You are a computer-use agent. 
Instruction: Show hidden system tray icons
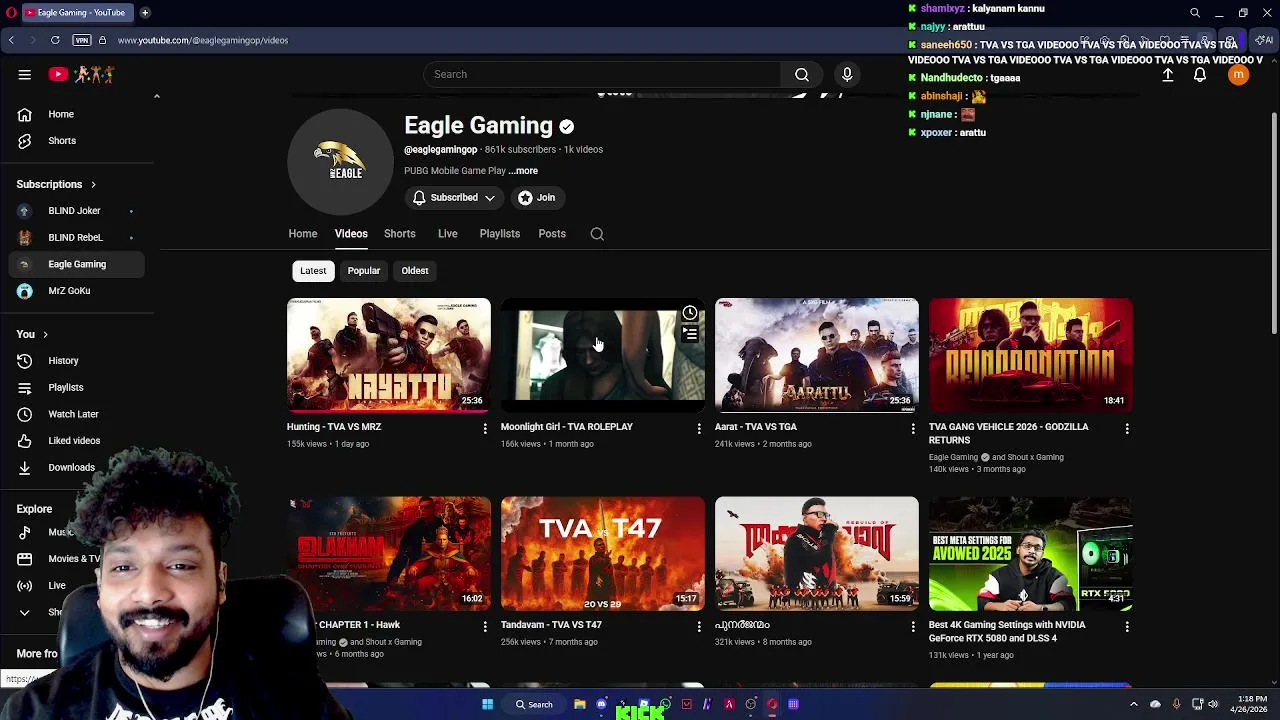coord(1133,705)
